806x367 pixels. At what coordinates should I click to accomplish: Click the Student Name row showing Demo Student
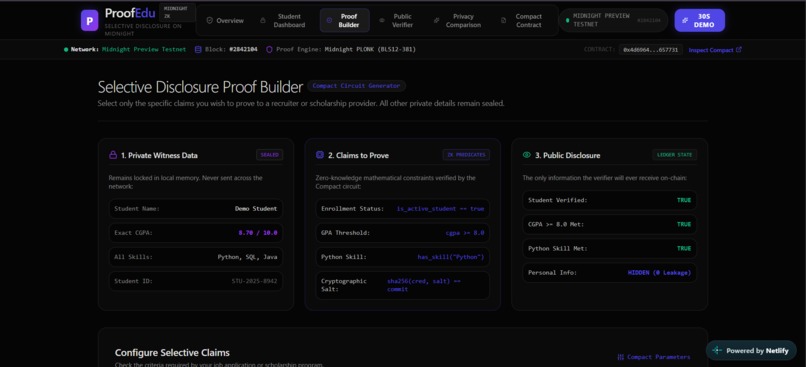point(196,209)
